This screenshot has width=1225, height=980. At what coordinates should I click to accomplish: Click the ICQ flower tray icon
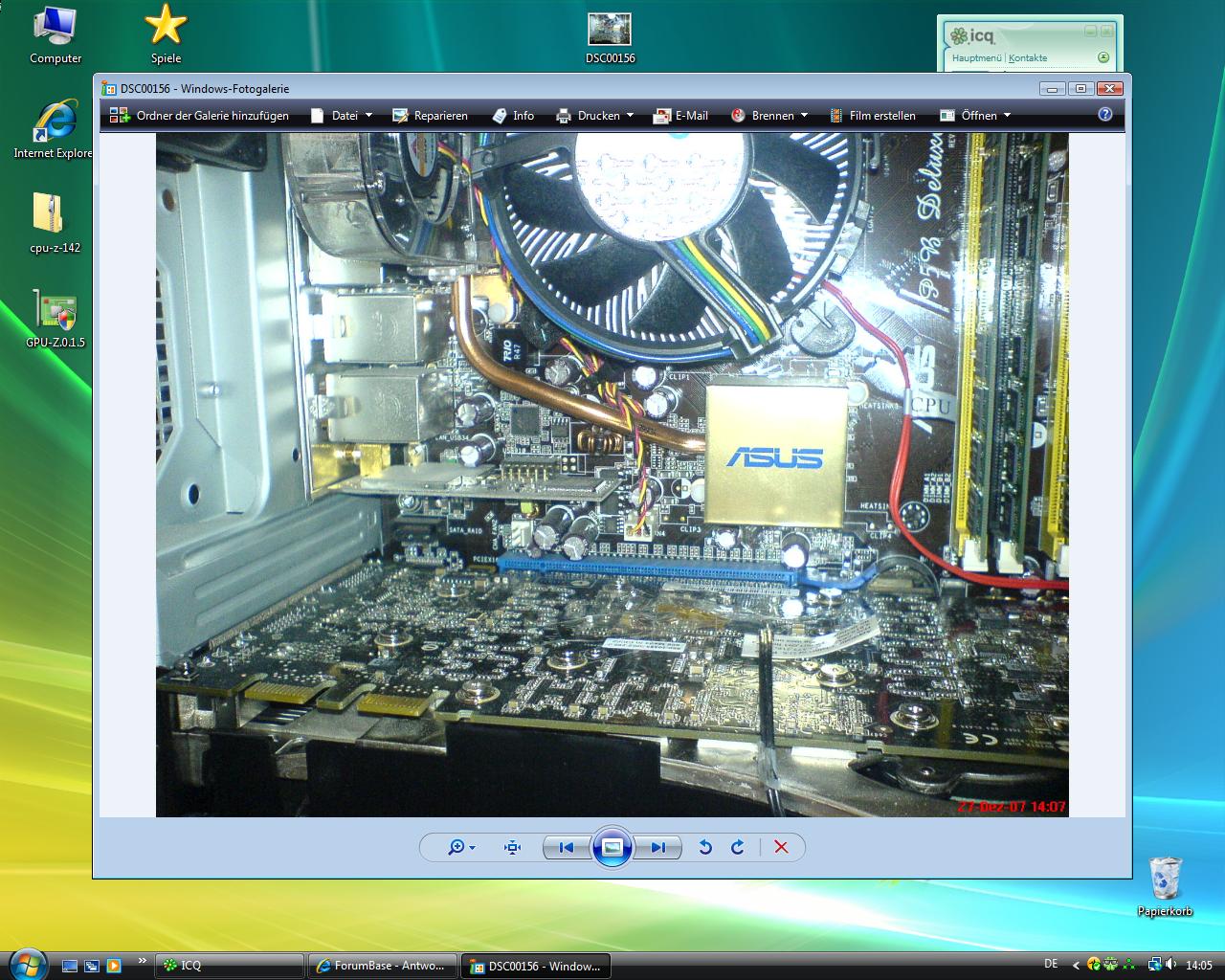pos(1111,965)
